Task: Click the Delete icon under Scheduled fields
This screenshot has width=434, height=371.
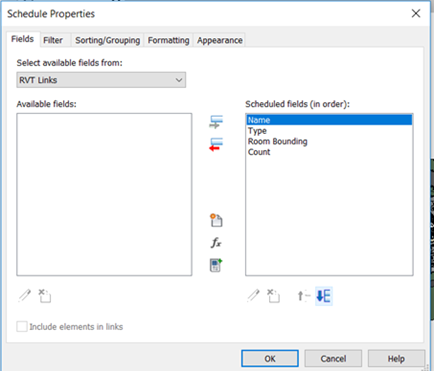Action: 273,296
